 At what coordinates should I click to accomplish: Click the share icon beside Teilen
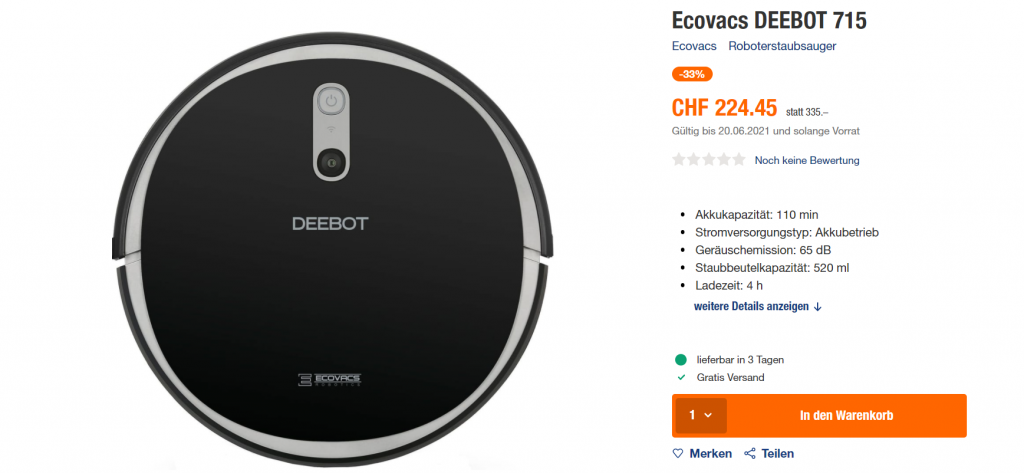[750, 453]
